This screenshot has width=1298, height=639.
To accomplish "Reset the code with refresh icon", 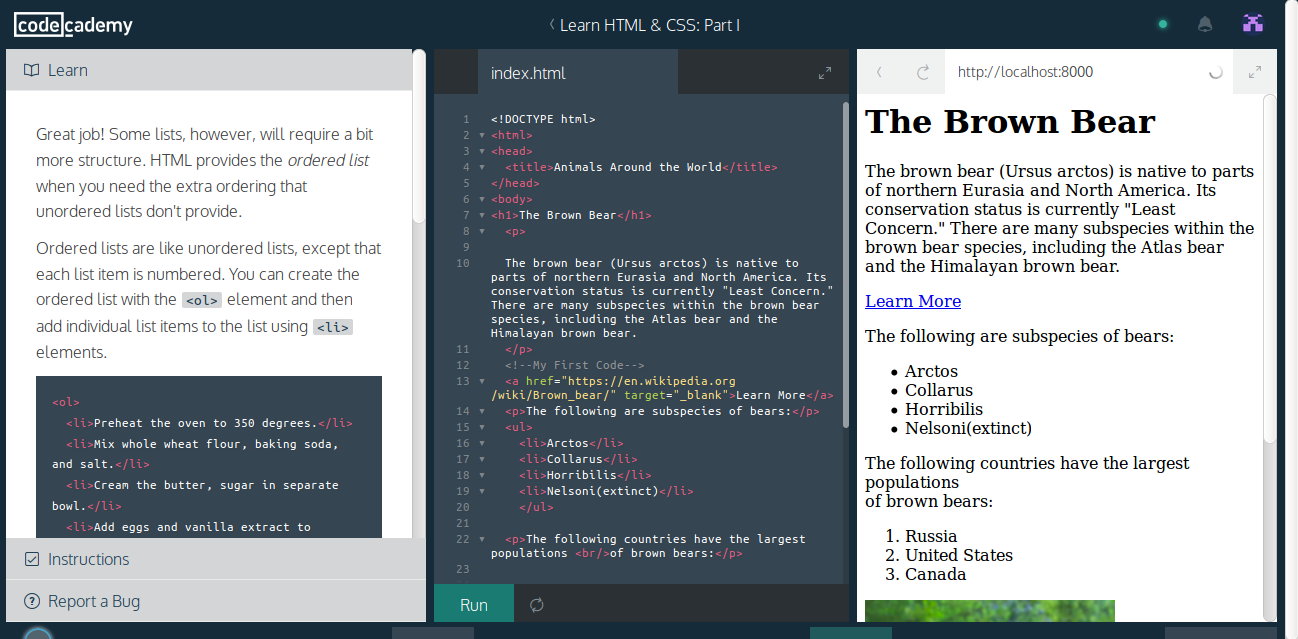I will click(x=537, y=605).
